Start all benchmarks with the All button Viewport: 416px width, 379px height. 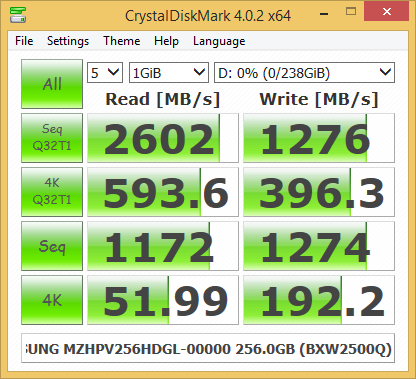[52, 84]
